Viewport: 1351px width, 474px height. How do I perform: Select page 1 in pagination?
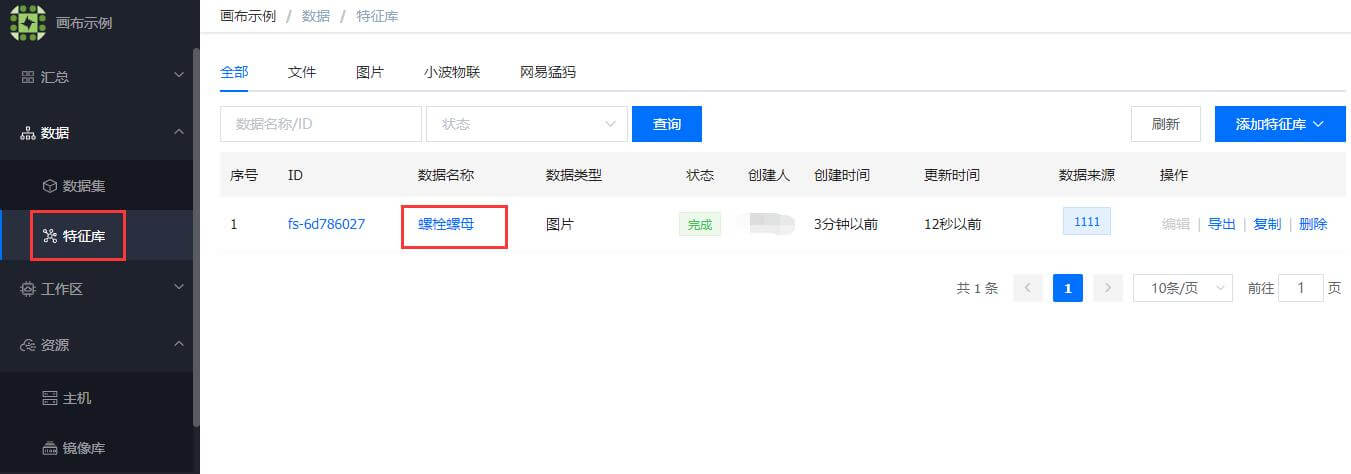[1068, 288]
